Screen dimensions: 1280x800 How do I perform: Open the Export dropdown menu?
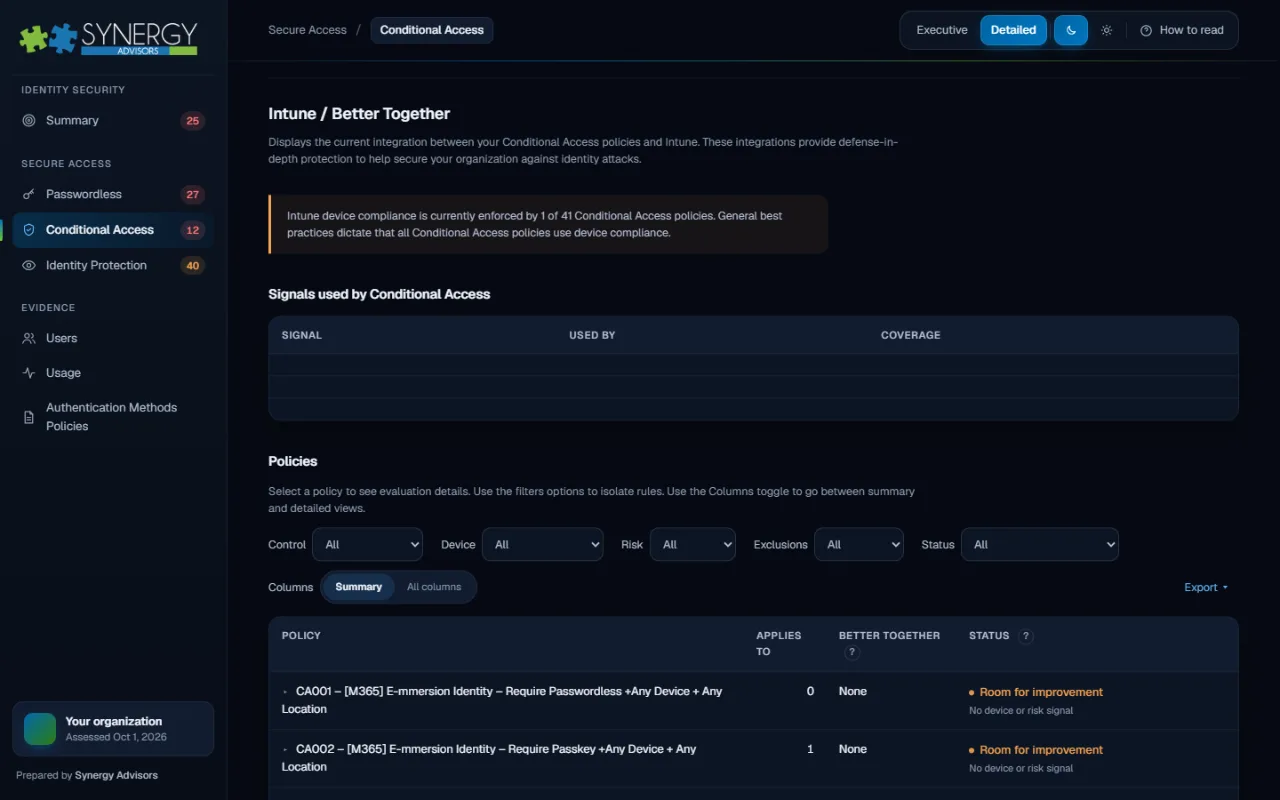(1206, 587)
